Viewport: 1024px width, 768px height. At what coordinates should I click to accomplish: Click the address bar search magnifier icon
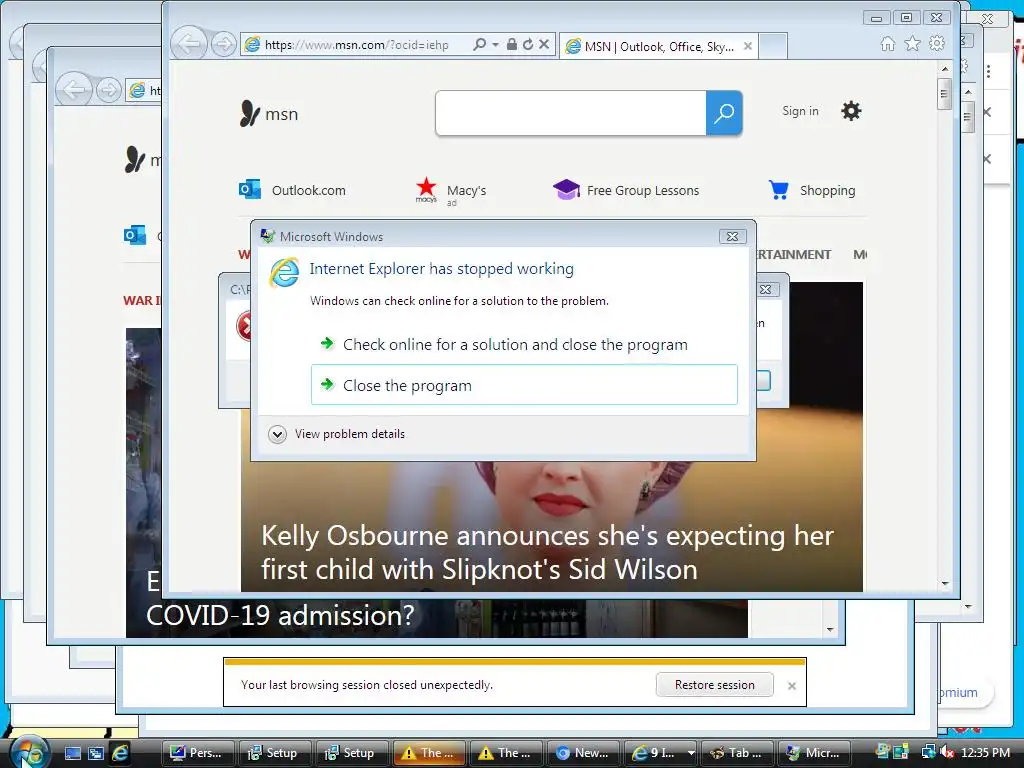click(479, 44)
